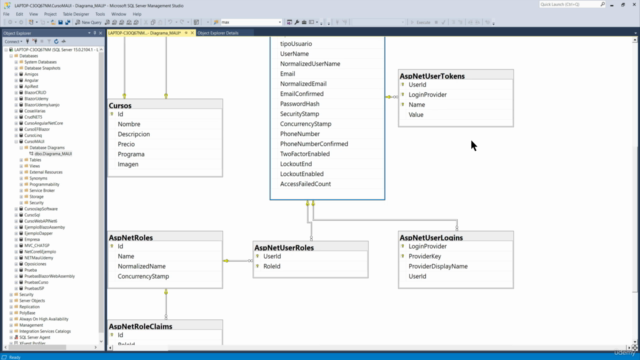Select the AspNetRoles table header
This screenshot has height=360, width=640.
[165, 238]
